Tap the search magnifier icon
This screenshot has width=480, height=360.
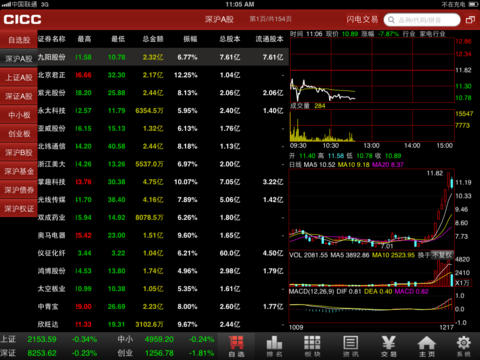(391, 20)
